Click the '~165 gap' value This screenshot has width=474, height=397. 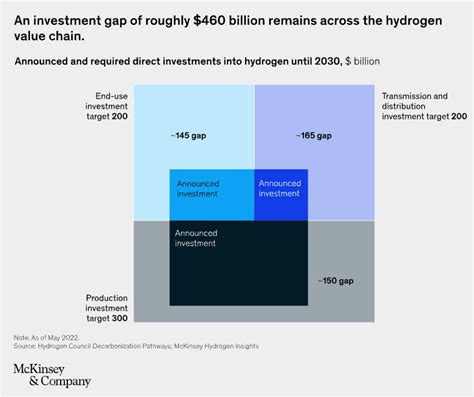tap(314, 136)
